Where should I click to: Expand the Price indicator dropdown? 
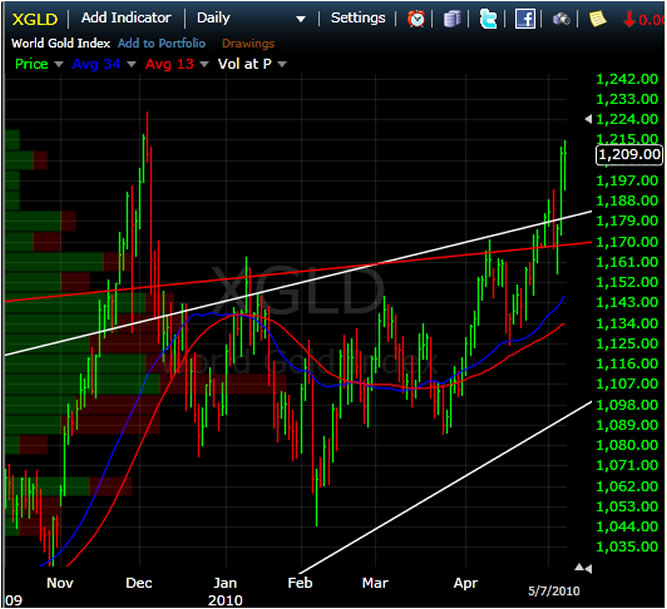[59, 64]
